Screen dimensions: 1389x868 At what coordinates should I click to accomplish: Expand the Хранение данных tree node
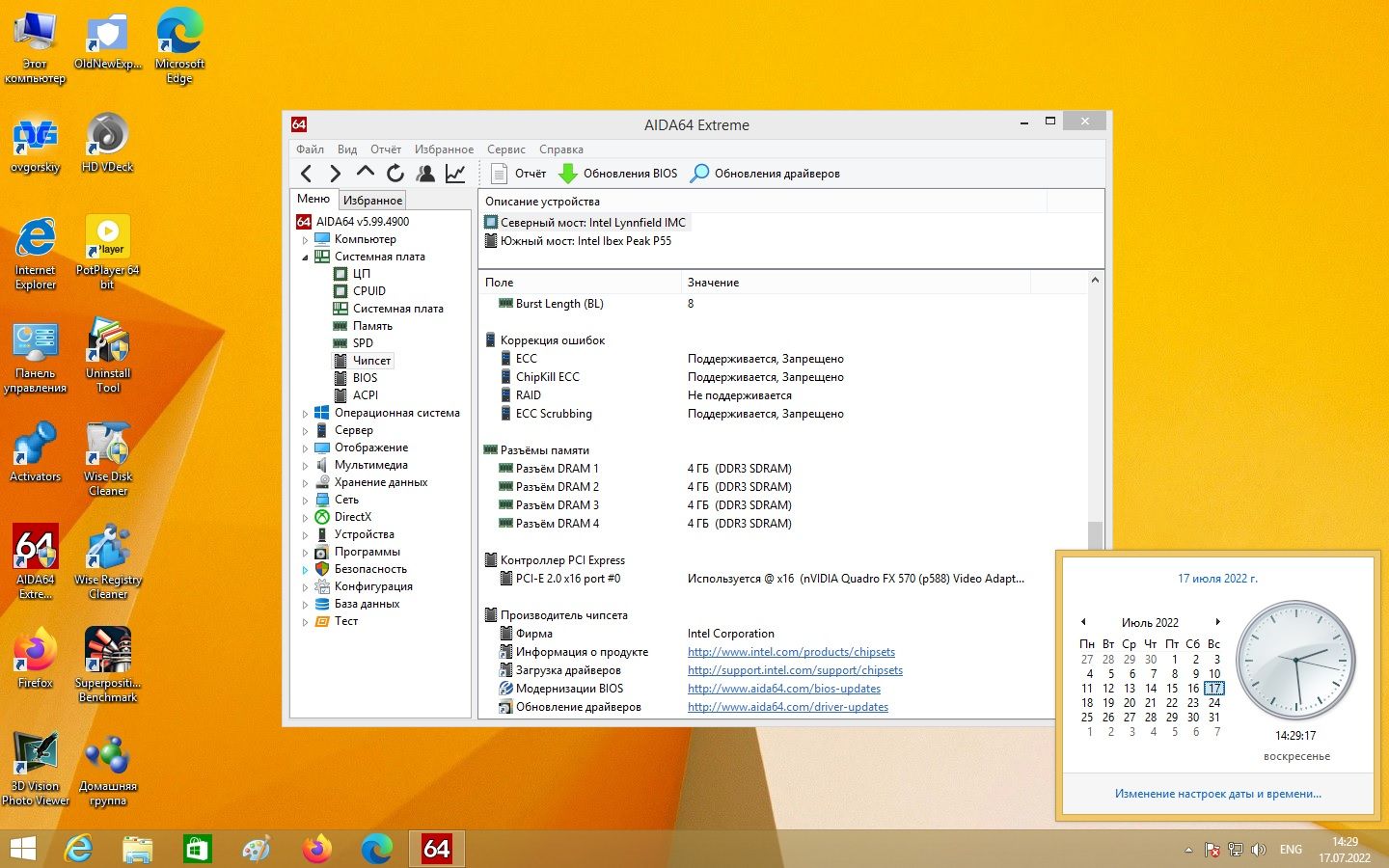(x=306, y=483)
